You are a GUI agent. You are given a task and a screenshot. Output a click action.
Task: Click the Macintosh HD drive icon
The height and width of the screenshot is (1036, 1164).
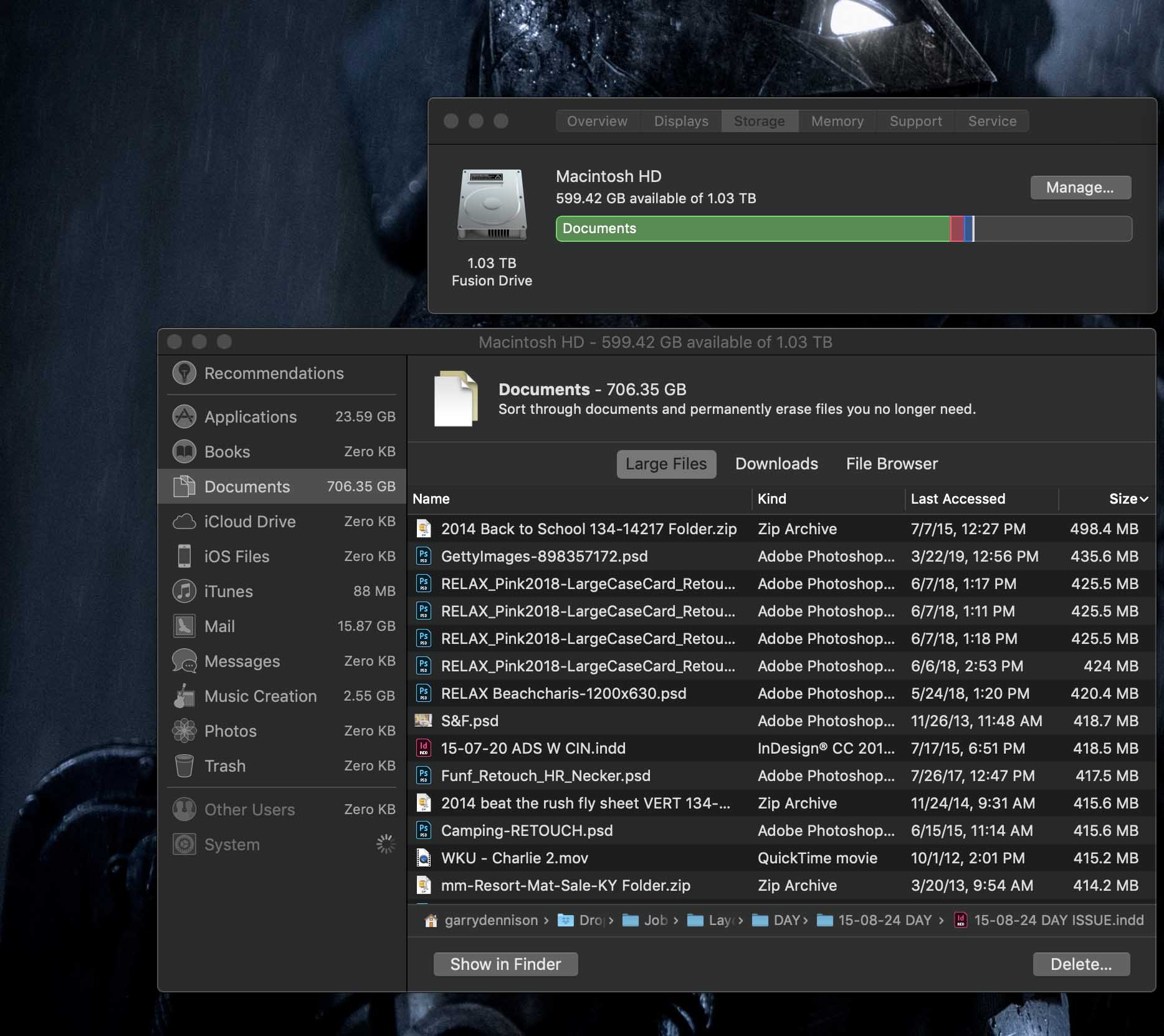click(492, 204)
